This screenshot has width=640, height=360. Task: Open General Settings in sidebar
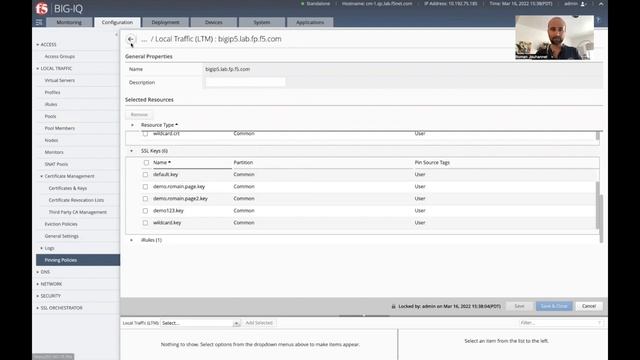[62, 236]
